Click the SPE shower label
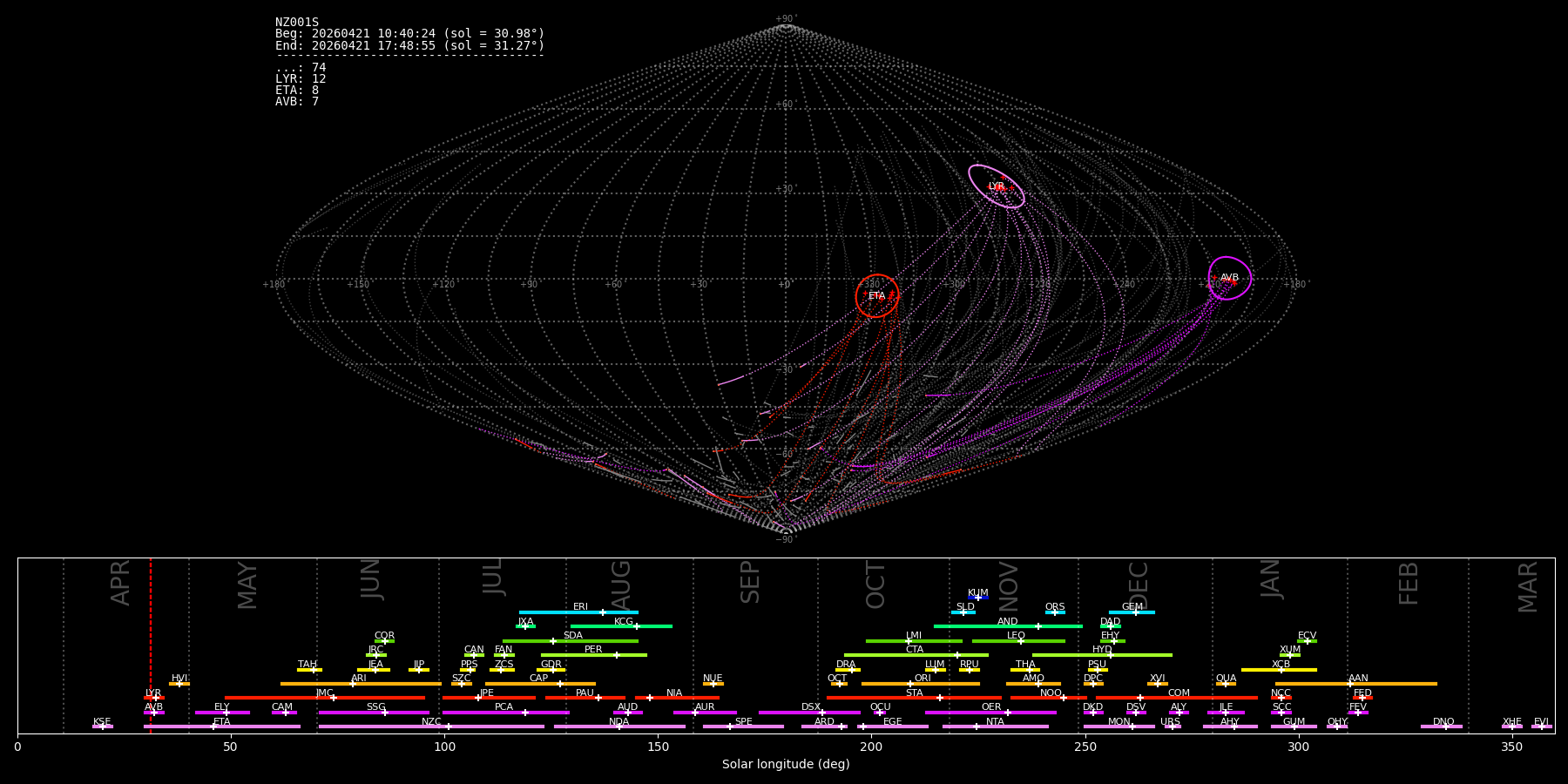Image resolution: width=1568 pixels, height=784 pixels. (744, 722)
